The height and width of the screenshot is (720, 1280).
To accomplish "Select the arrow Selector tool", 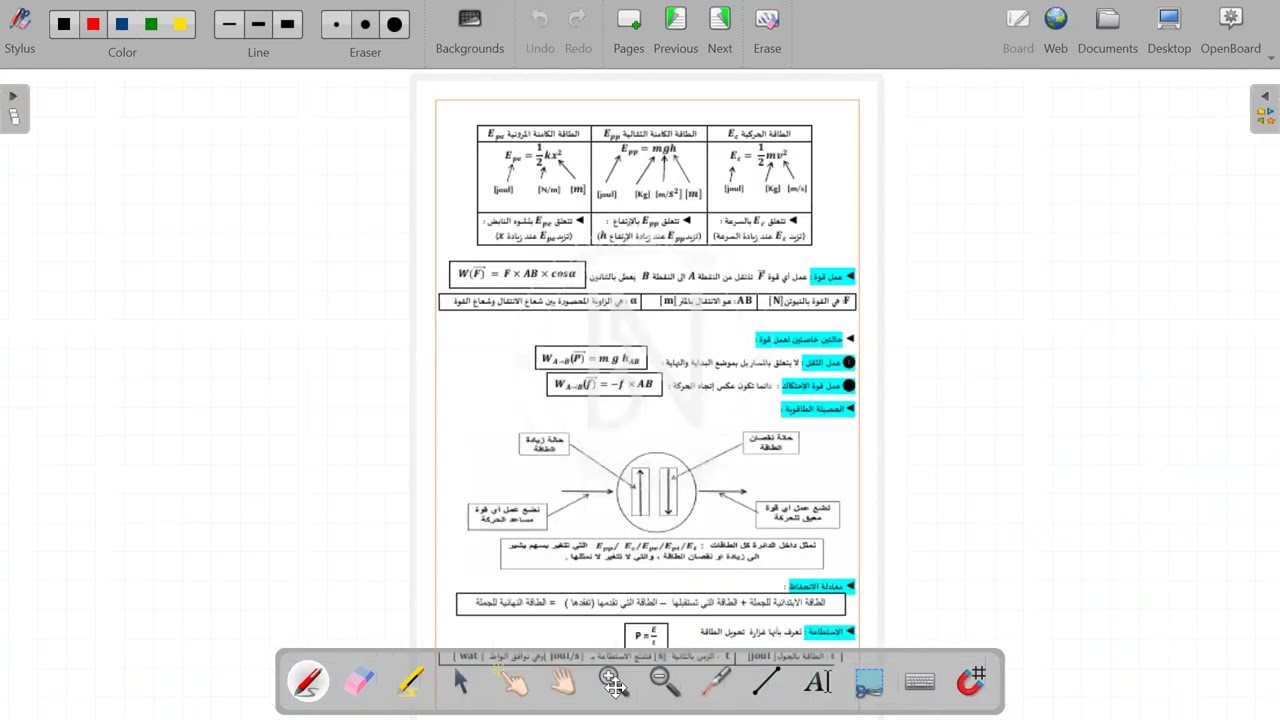I will (461, 682).
